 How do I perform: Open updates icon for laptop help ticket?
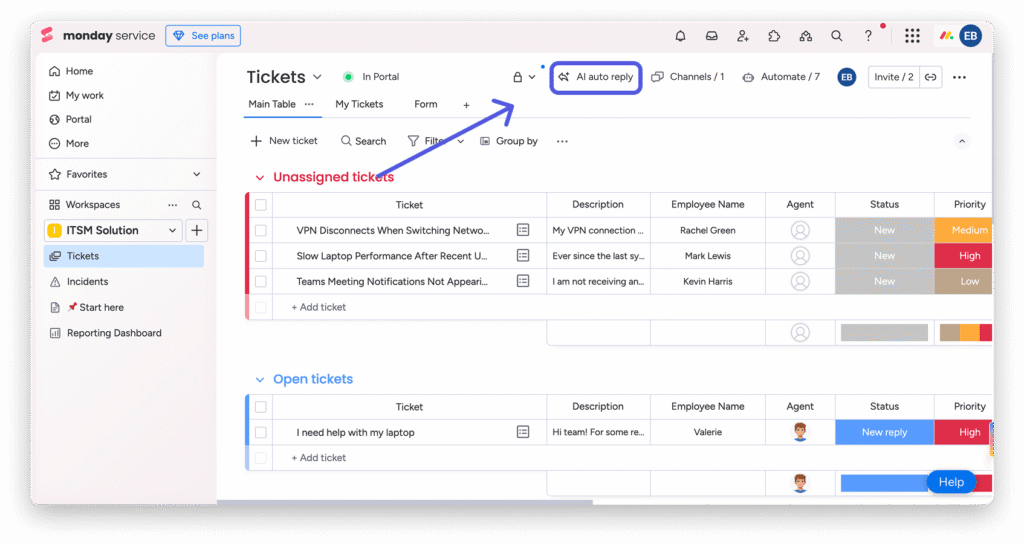point(522,432)
